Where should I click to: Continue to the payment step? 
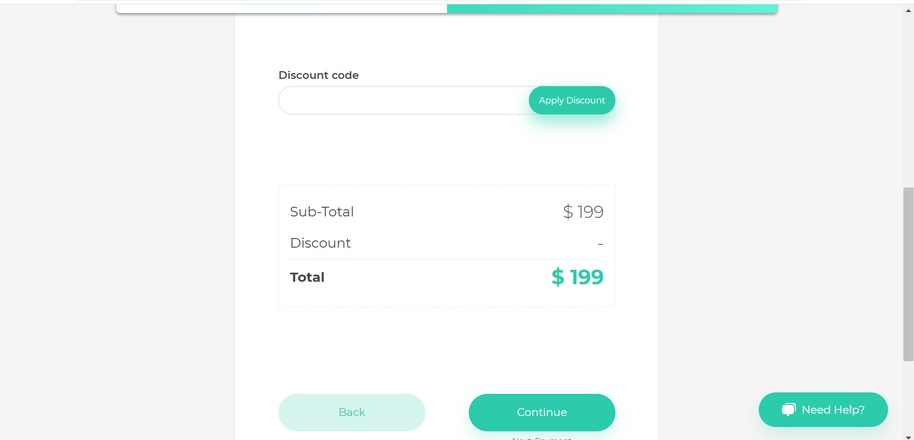point(542,412)
